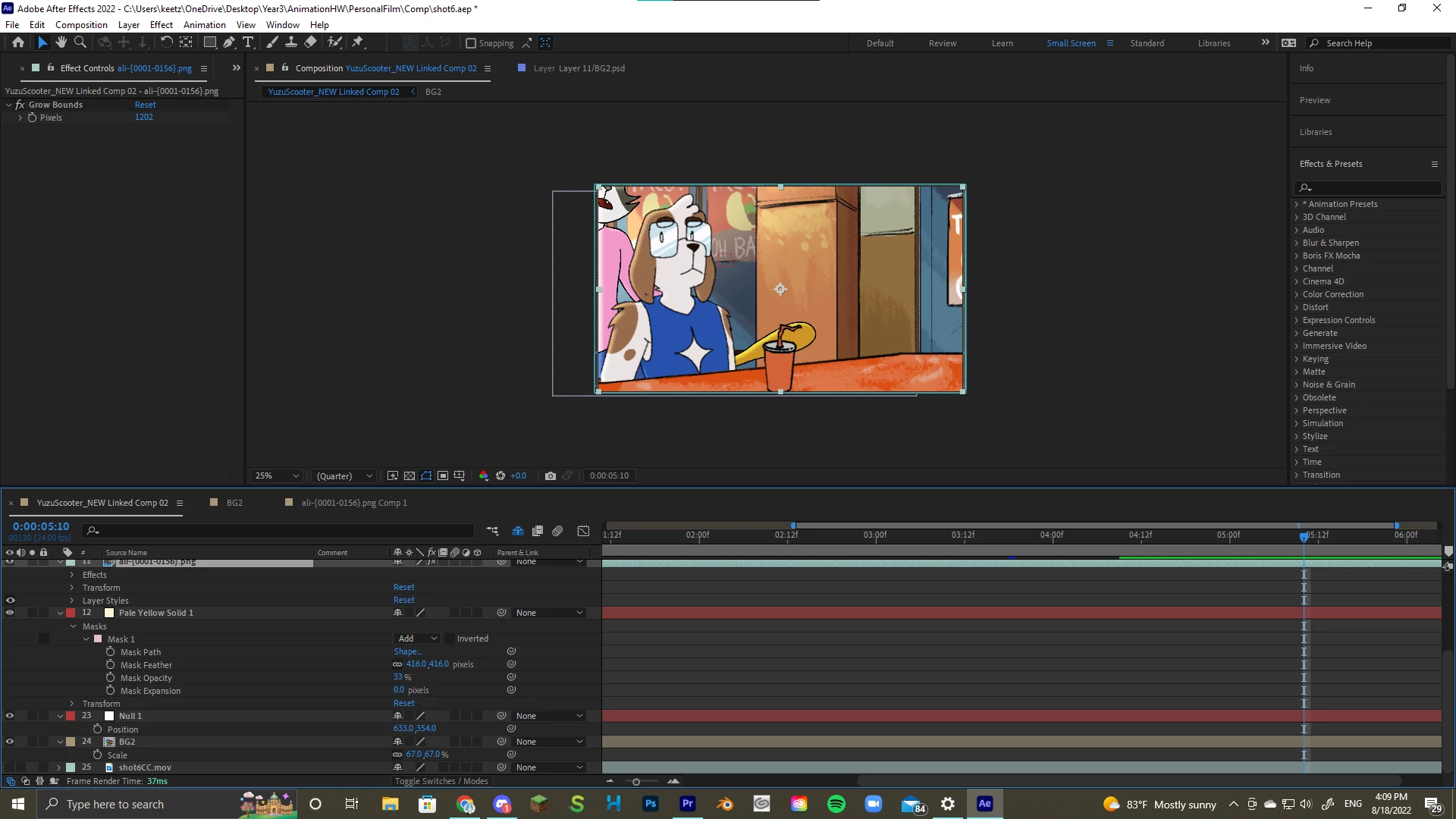This screenshot has height=819, width=1456.
Task: Select the Horizontal Type tool
Action: pos(248,42)
